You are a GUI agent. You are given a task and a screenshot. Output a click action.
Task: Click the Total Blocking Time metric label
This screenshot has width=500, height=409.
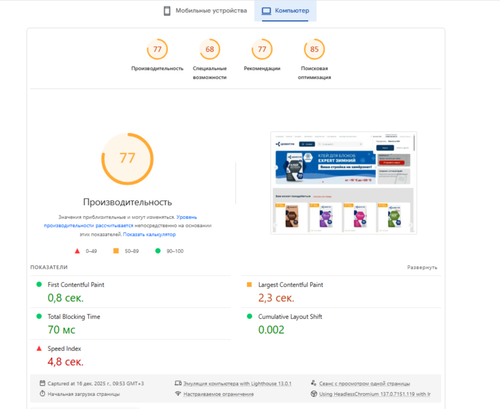click(74, 317)
